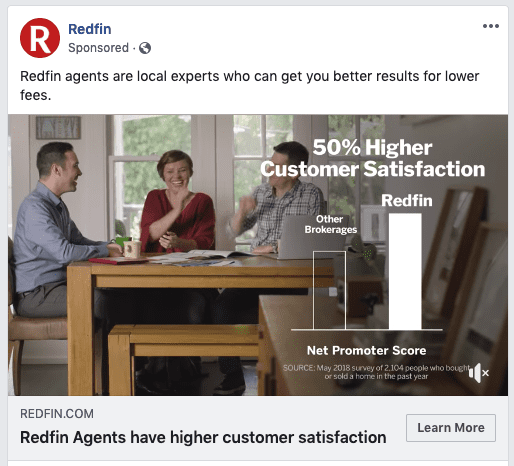The image size is (514, 466).
Task: Unmute the video with the speaker icon
Action: 478,373
